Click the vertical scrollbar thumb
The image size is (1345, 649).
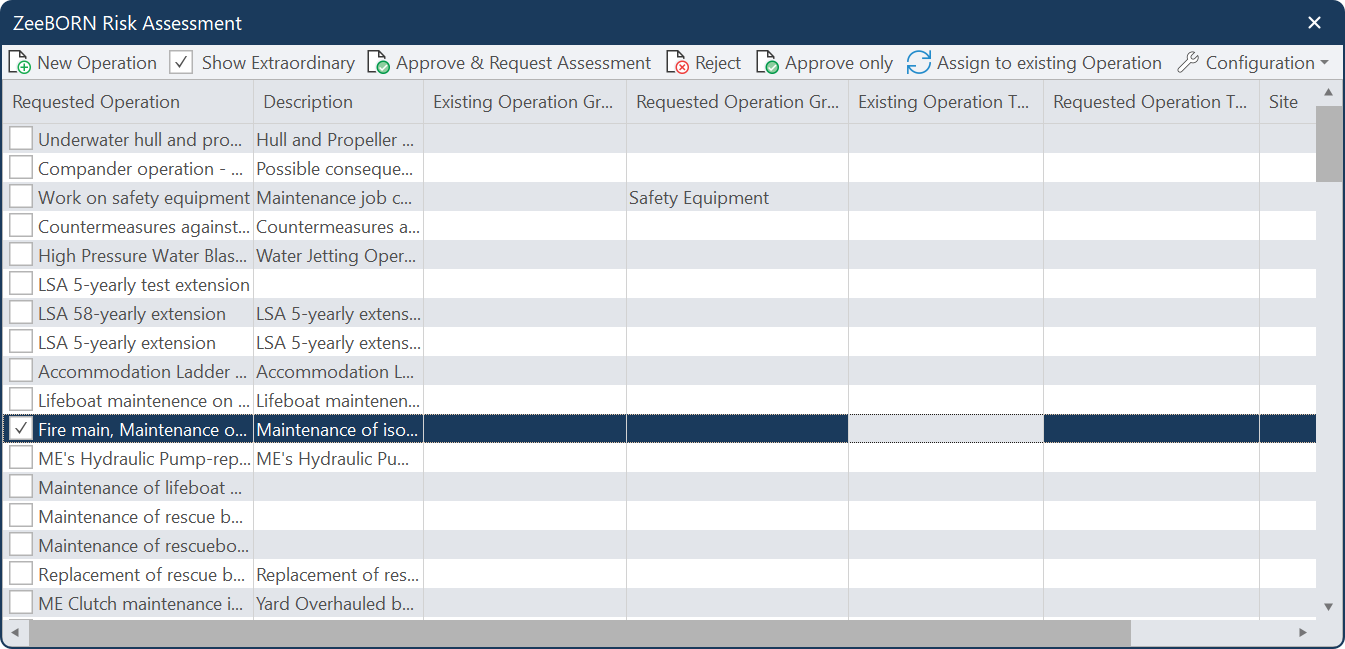coord(1328,144)
